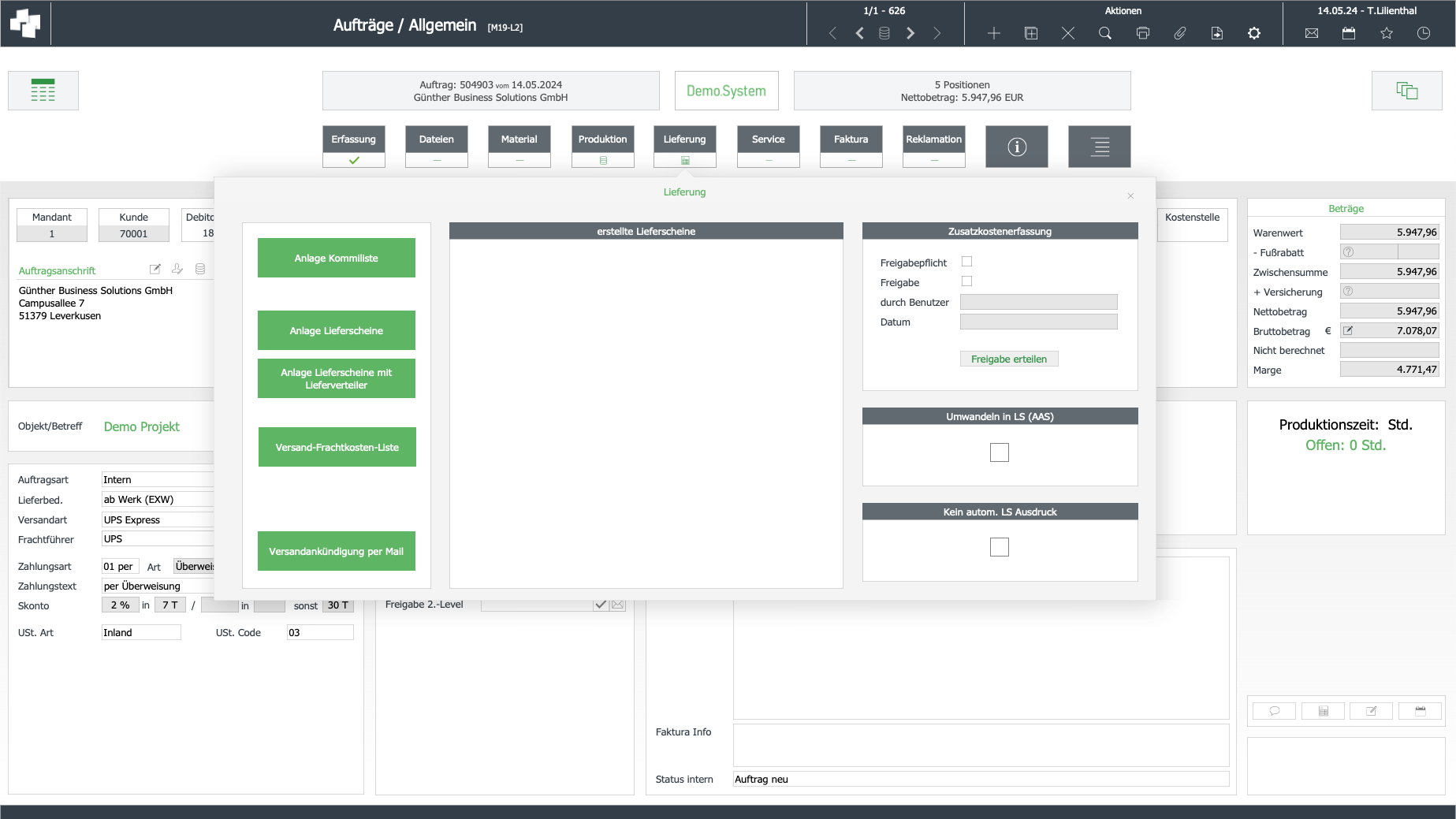Click the plus icon to add record

tap(994, 33)
